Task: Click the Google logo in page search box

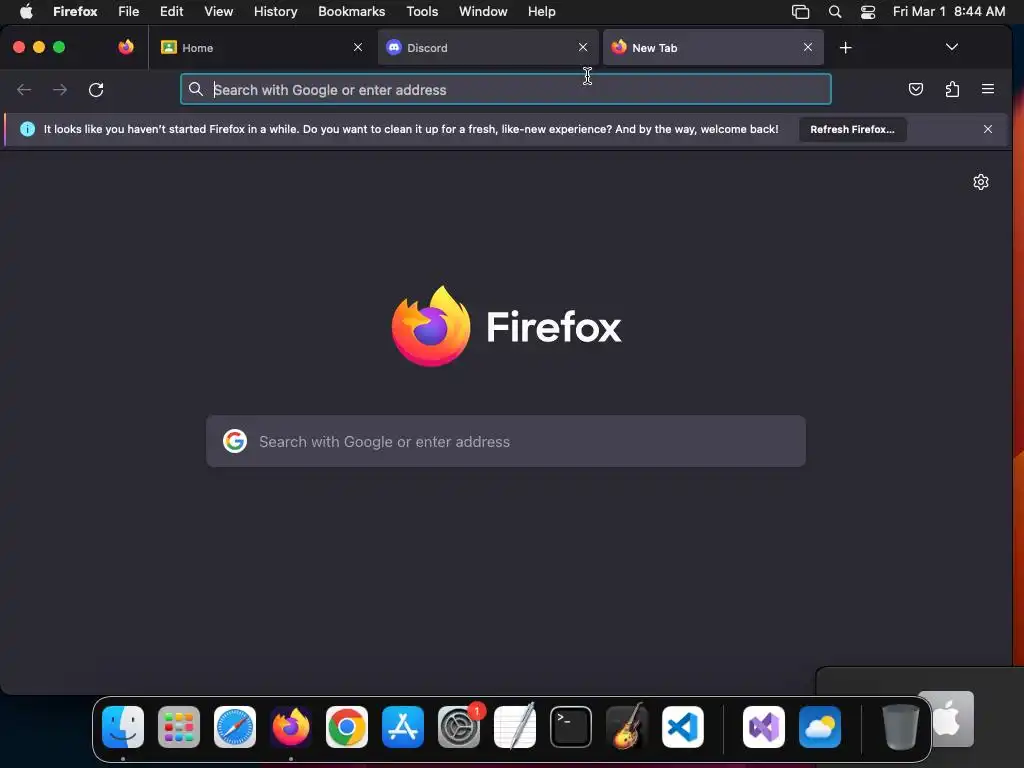Action: coord(234,441)
